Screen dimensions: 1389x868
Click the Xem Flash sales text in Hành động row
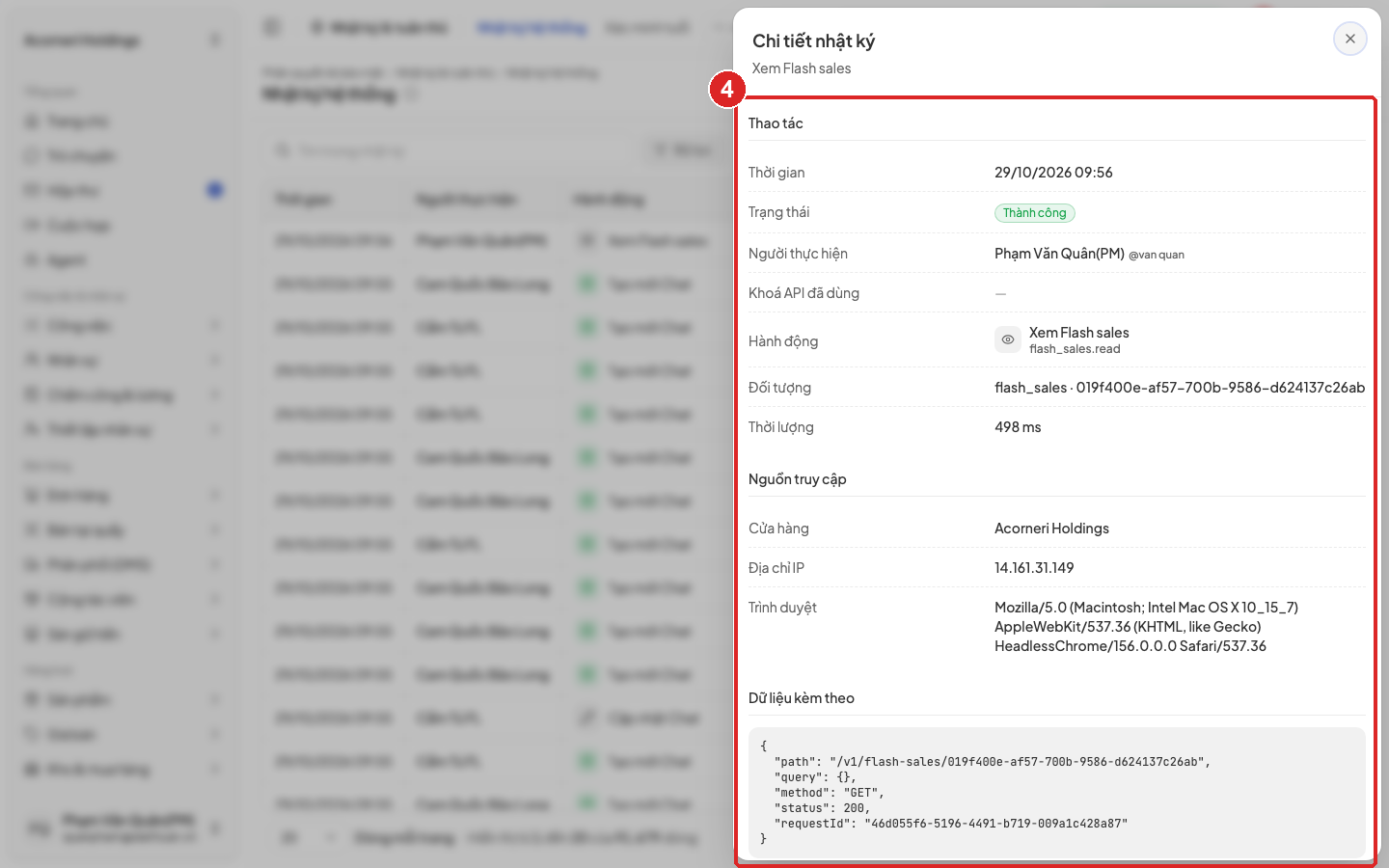pyautogui.click(x=1078, y=333)
